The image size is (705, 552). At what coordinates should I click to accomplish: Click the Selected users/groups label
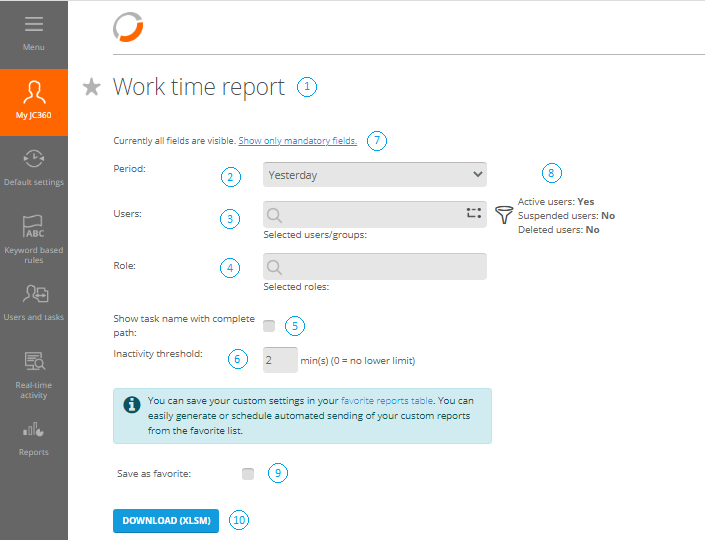click(315, 235)
